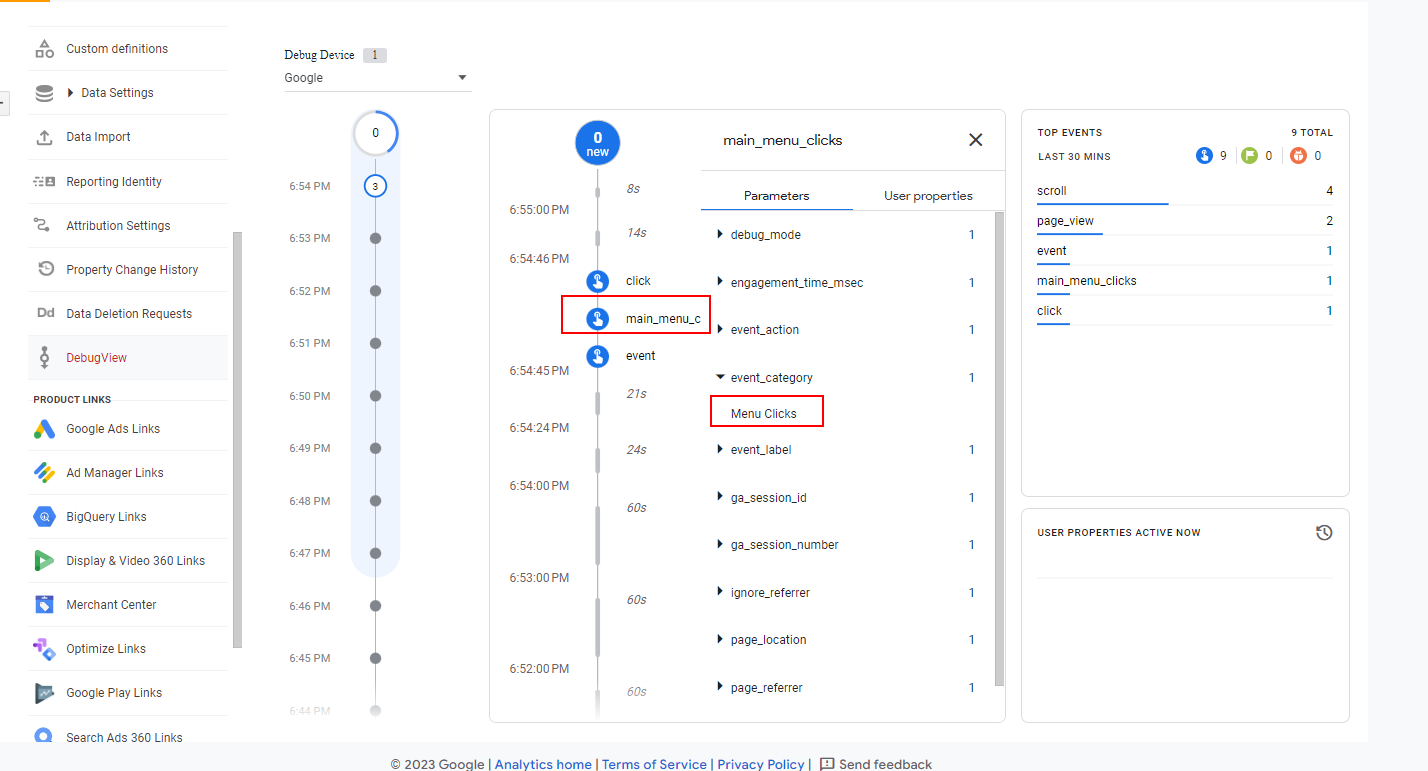Expand the debug_mode parameter
Image resolution: width=1428 pixels, height=771 pixels.
[x=720, y=235]
